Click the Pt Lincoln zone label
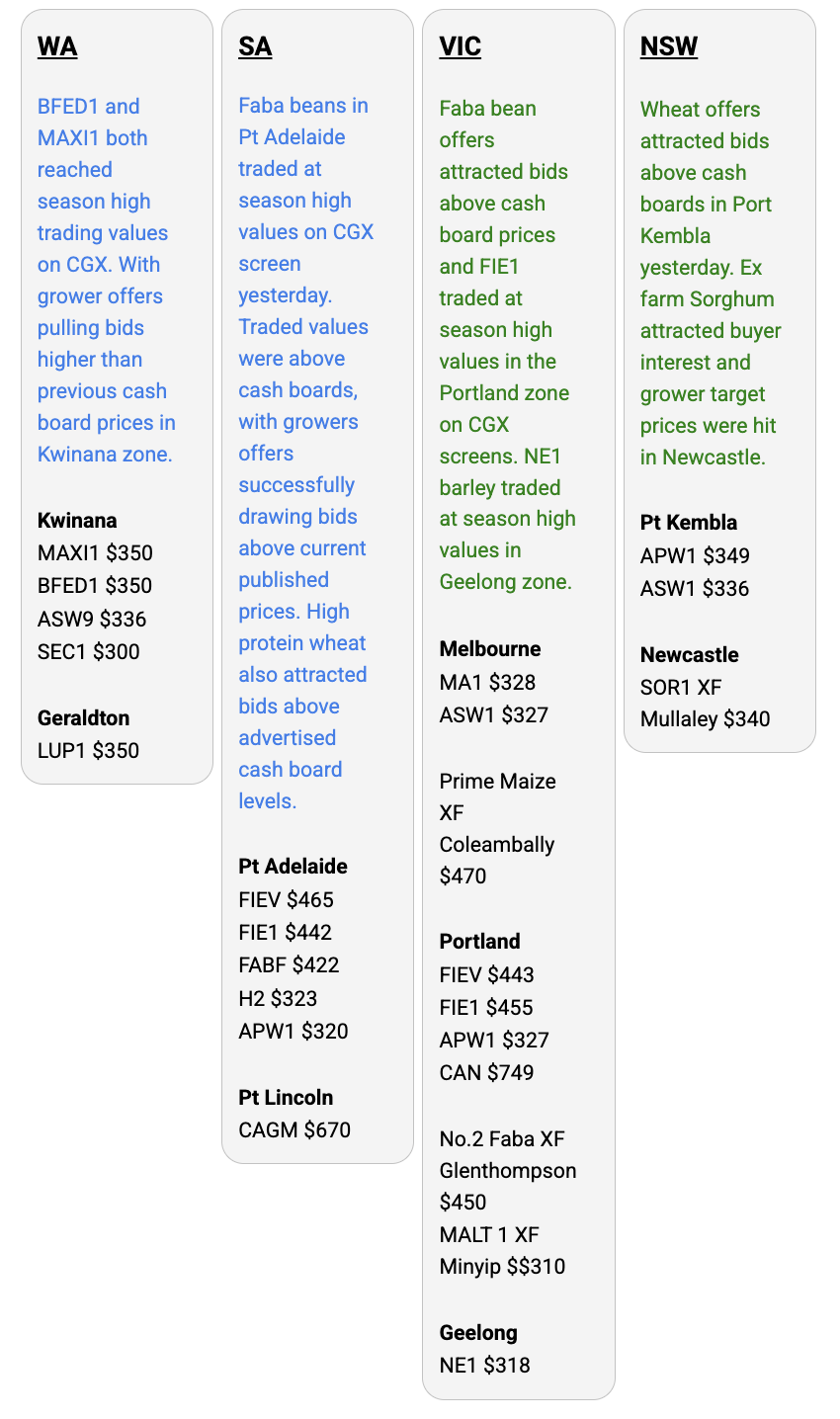The width and height of the screenshot is (840, 1419). point(286,1097)
